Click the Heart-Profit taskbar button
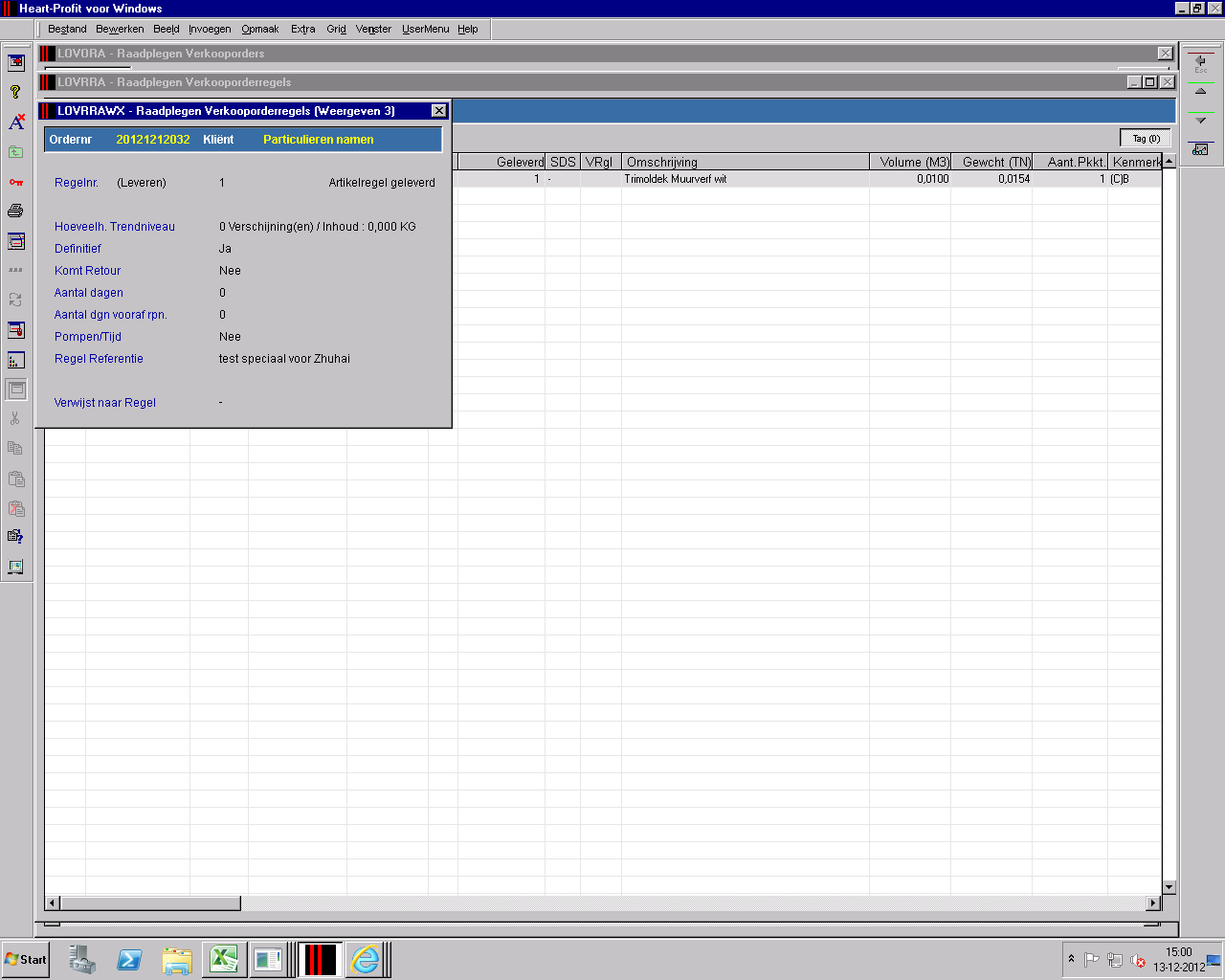Screen dimensions: 1225x980 (321, 959)
